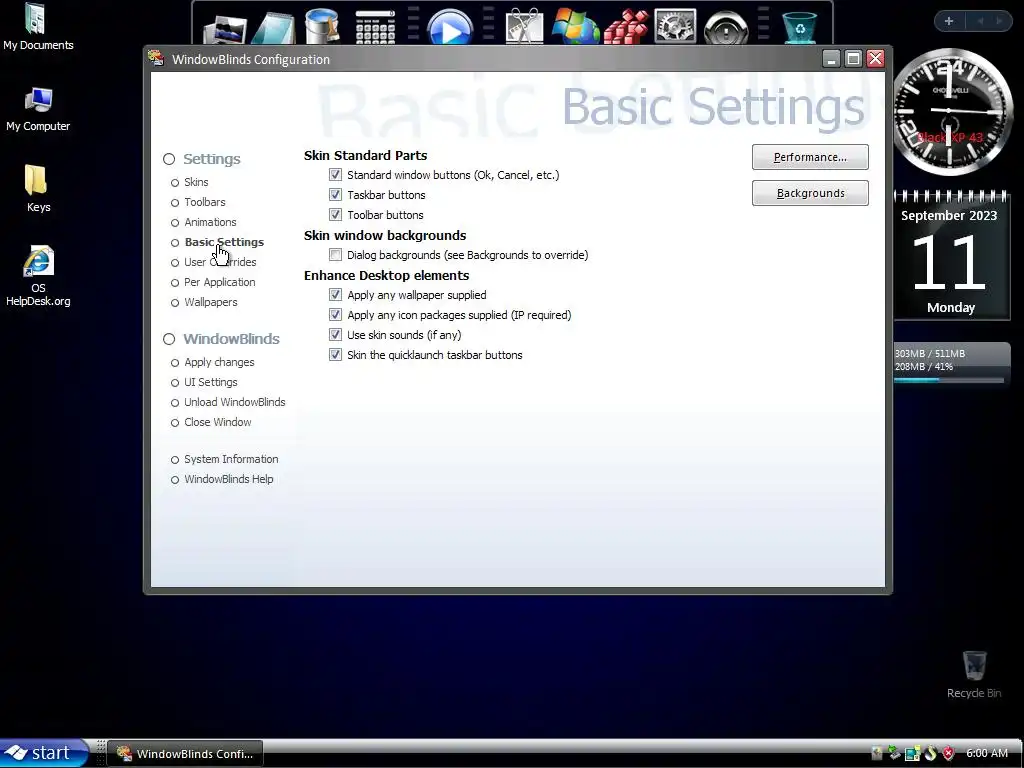This screenshot has width=1024, height=768.
Task: Click the leftmost grey system tray icon
Action: click(x=876, y=753)
